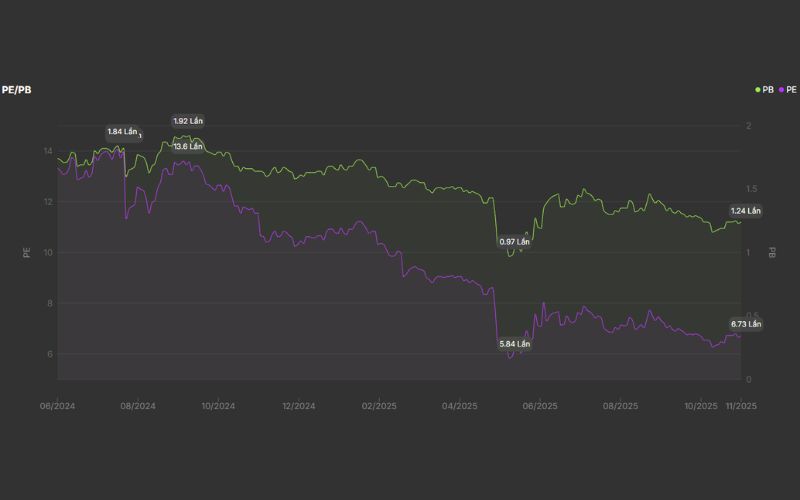Click the 12/2024 date on the x-axis
Viewport: 800px width, 500px height.
coord(298,406)
